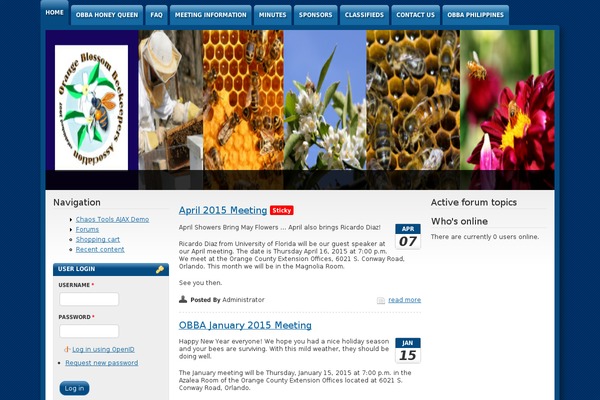
Task: Click the red Sticky badge
Action: pyautogui.click(x=282, y=210)
